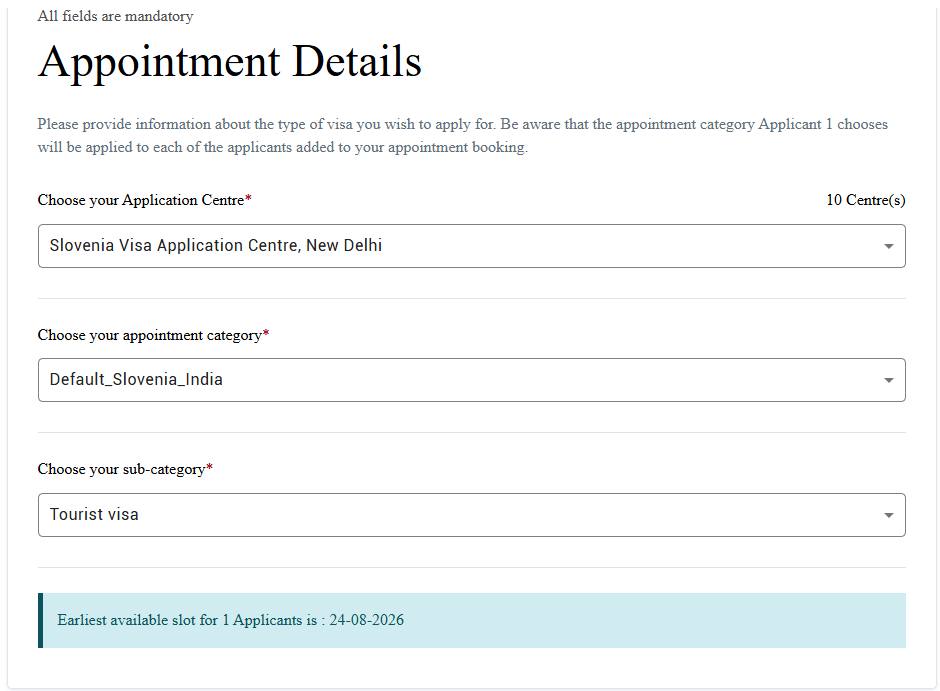Click the All fields are mandatory note

115,16
